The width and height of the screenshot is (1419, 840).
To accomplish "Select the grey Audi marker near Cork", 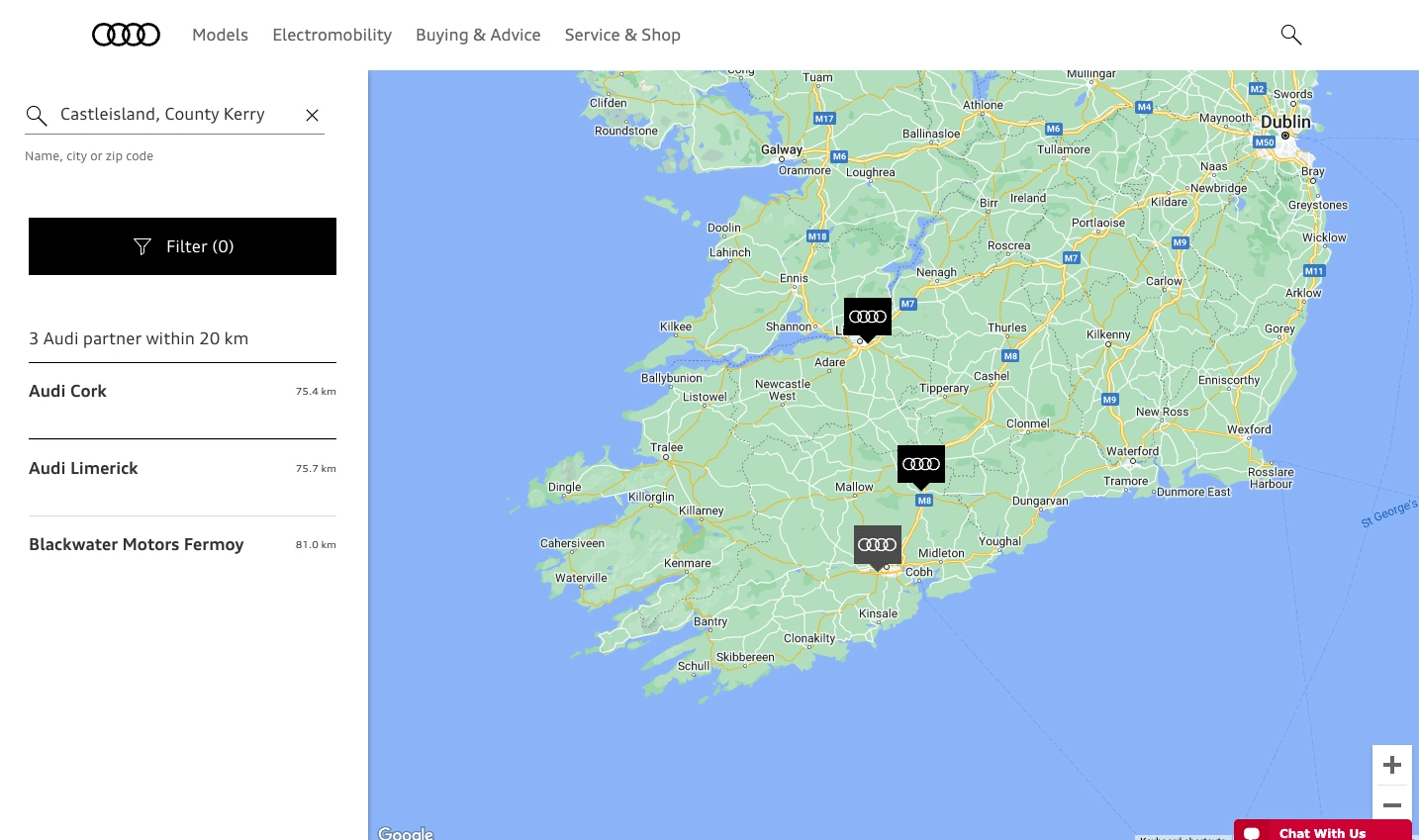I will [x=878, y=546].
